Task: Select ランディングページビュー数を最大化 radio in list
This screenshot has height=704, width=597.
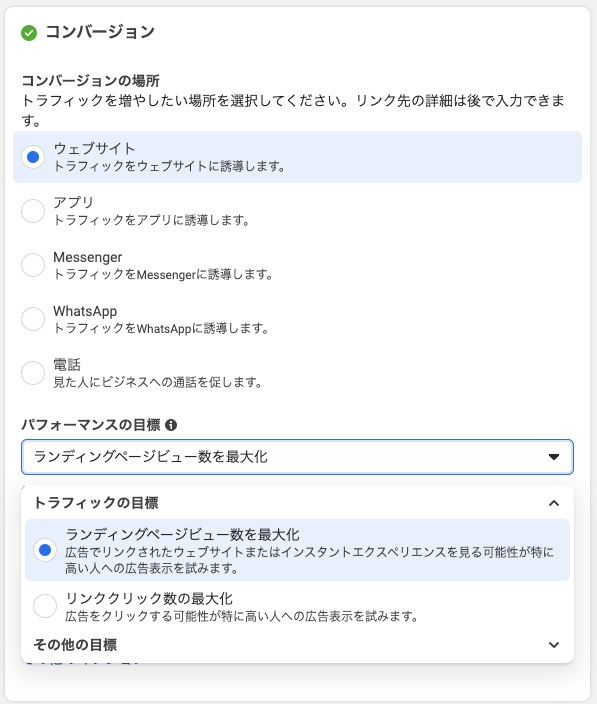Action: pos(45,550)
